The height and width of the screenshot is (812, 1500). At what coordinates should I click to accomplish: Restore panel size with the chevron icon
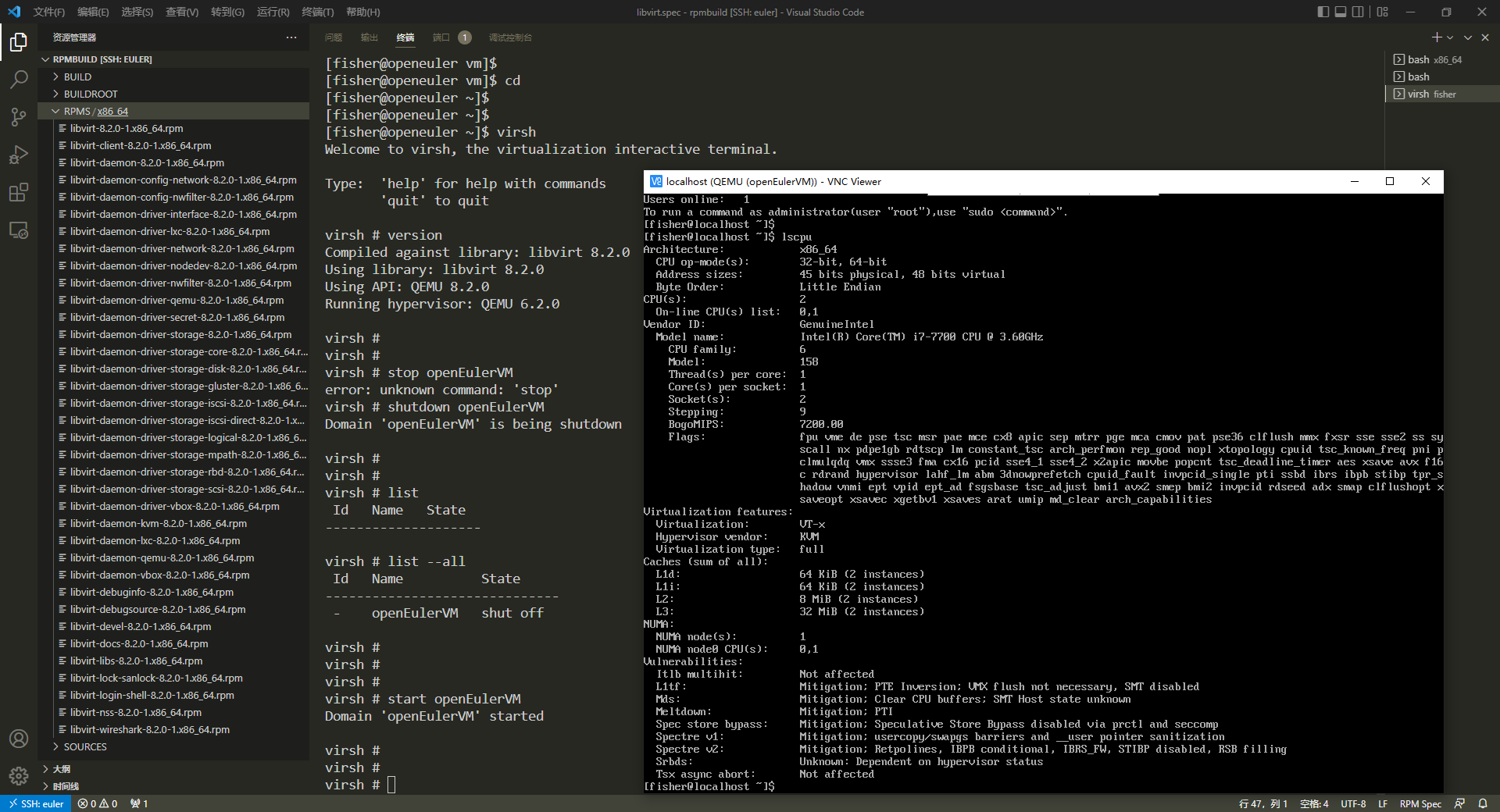coord(1468,37)
